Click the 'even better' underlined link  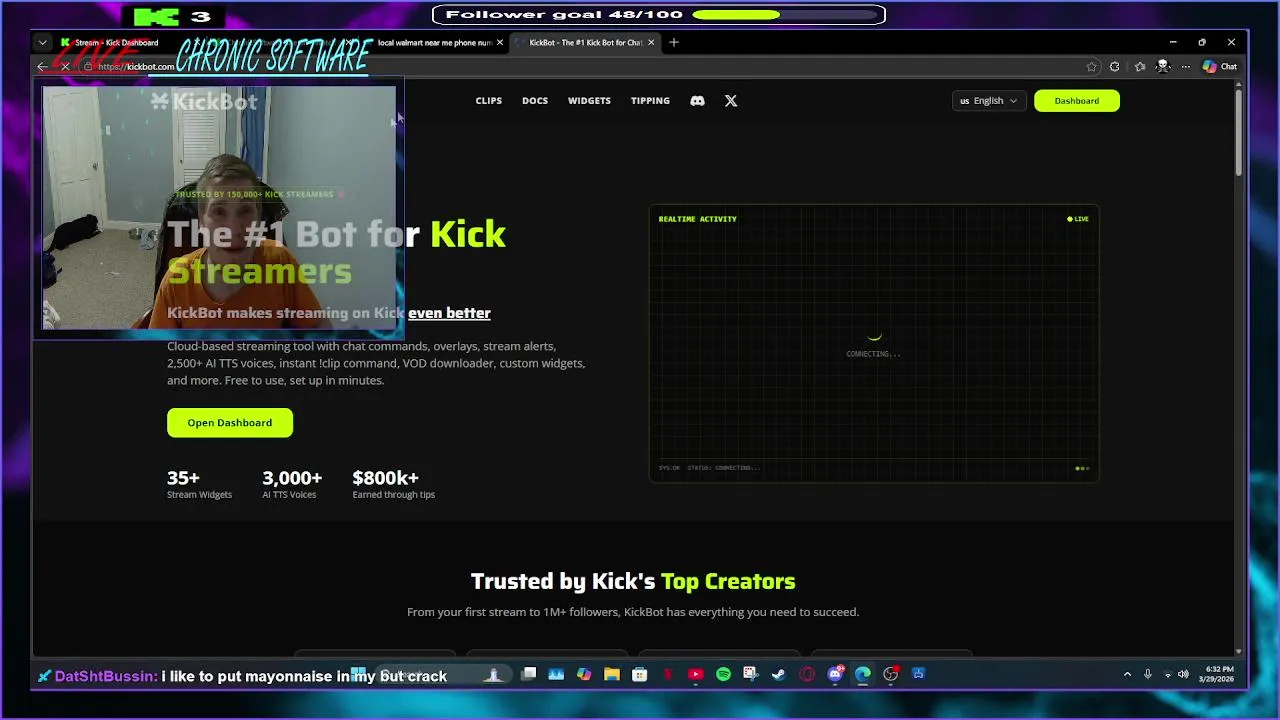coord(449,313)
